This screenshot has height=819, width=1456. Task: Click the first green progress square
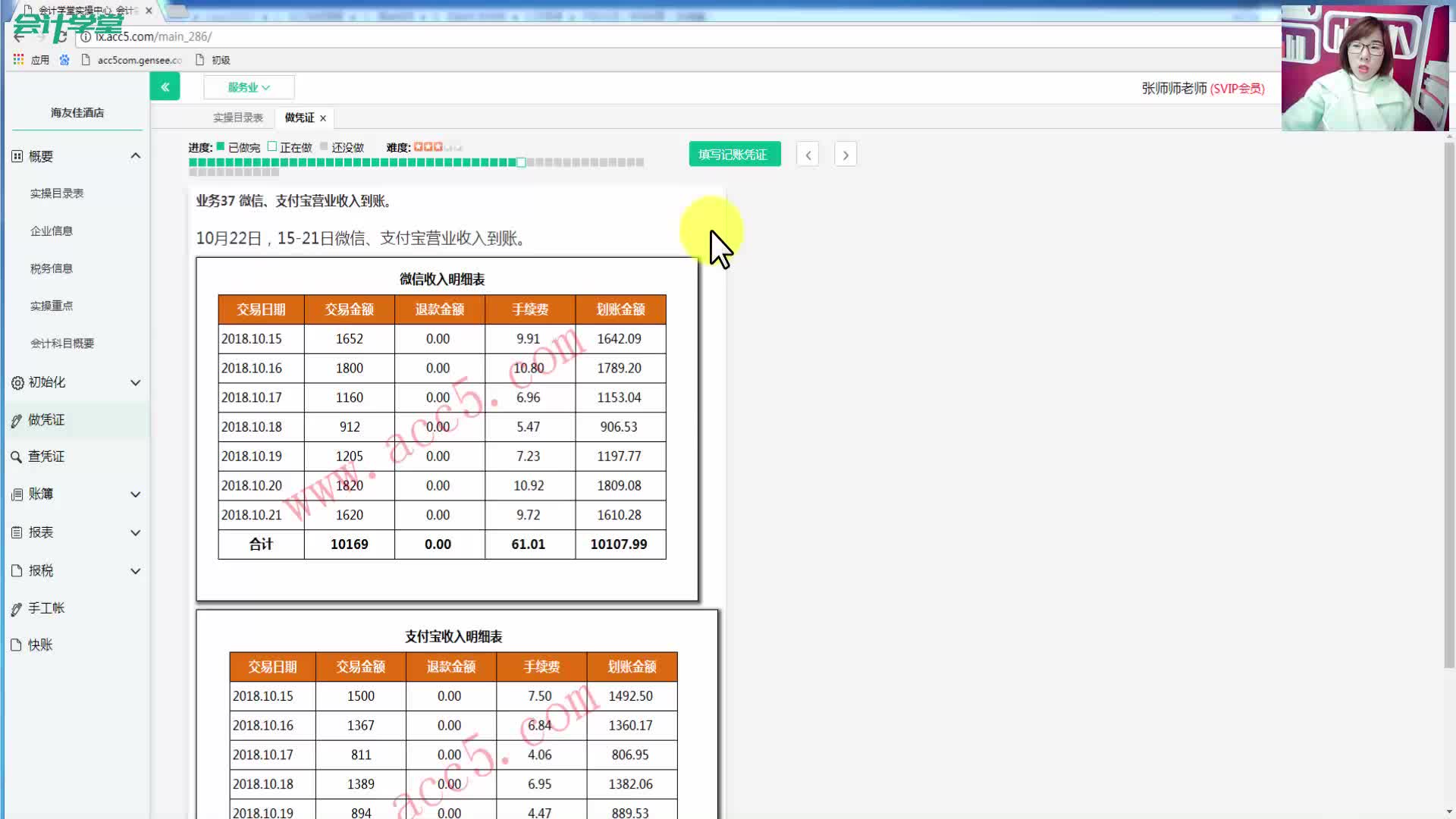[x=193, y=162]
